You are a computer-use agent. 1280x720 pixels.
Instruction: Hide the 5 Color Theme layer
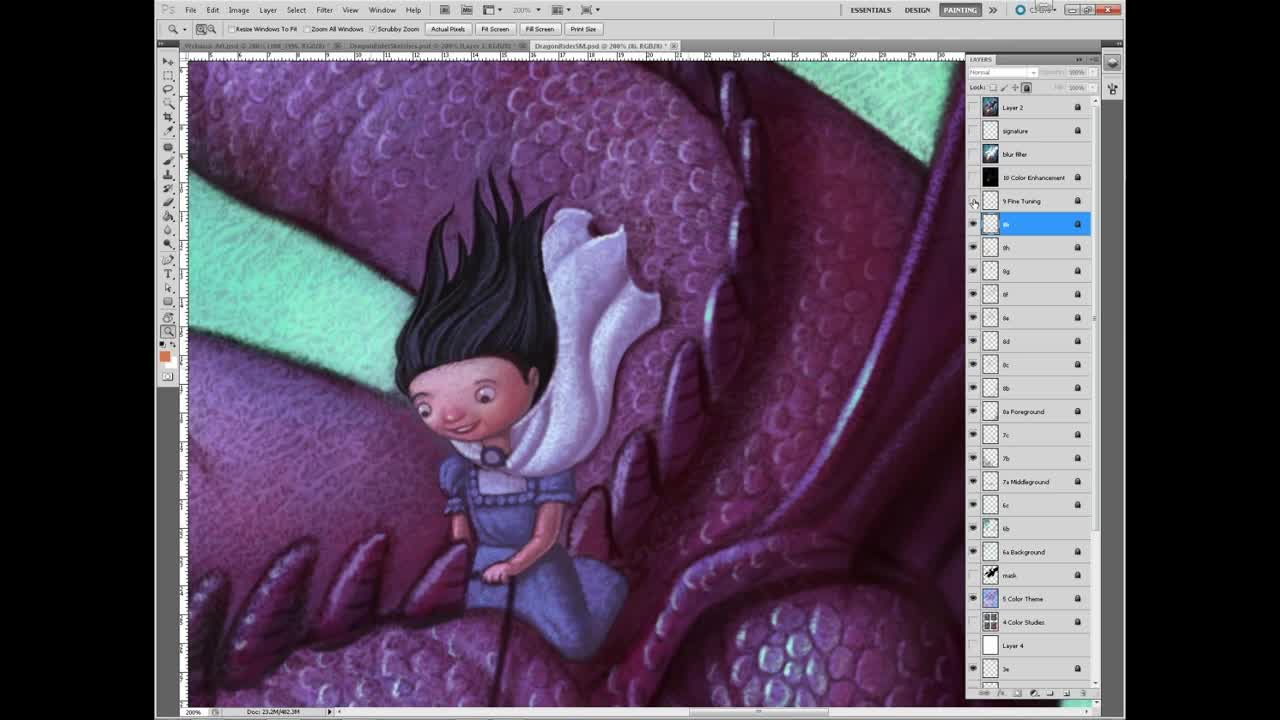tap(974, 598)
